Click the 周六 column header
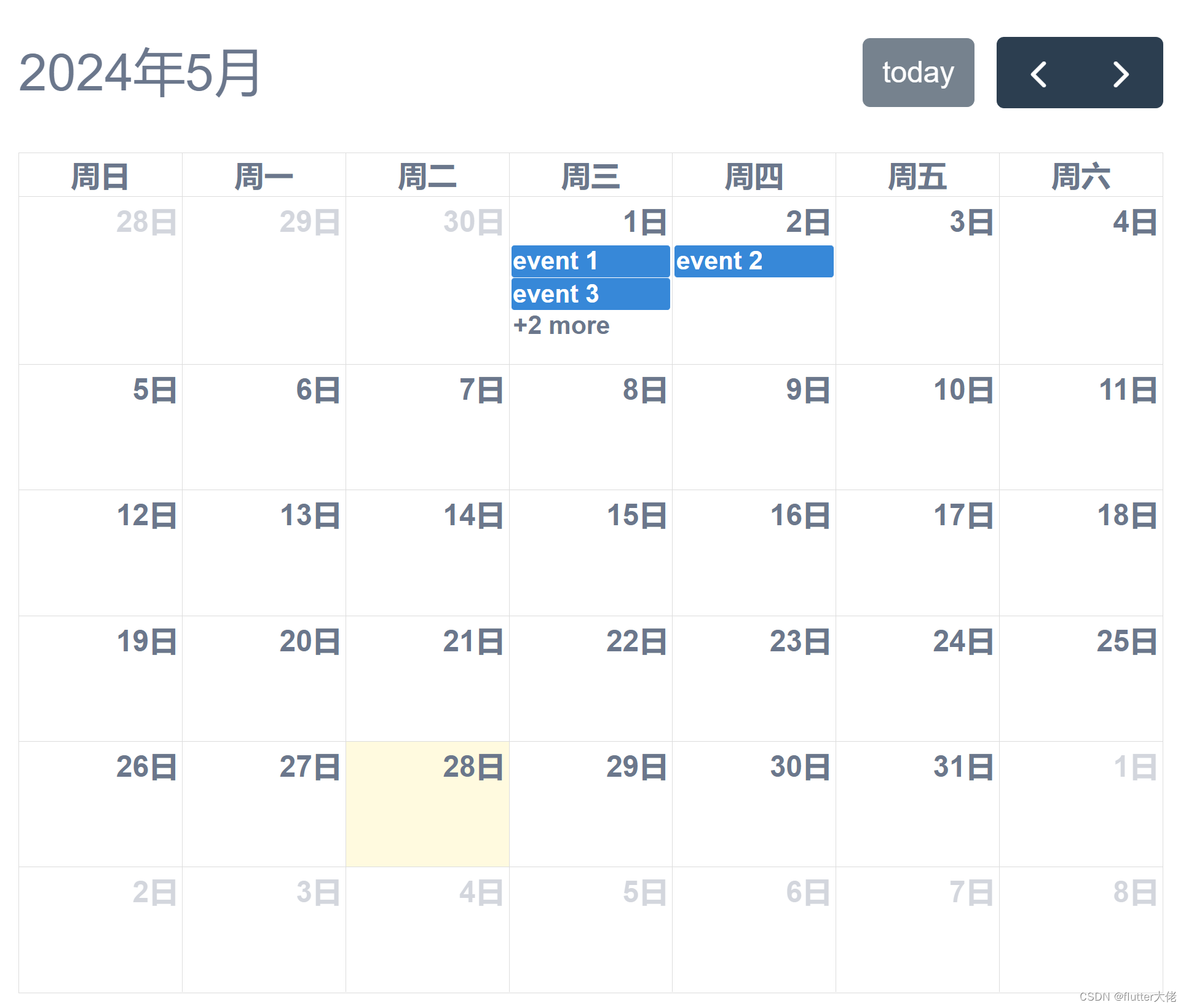Image resolution: width=1186 pixels, height=1008 pixels. 1081,175
